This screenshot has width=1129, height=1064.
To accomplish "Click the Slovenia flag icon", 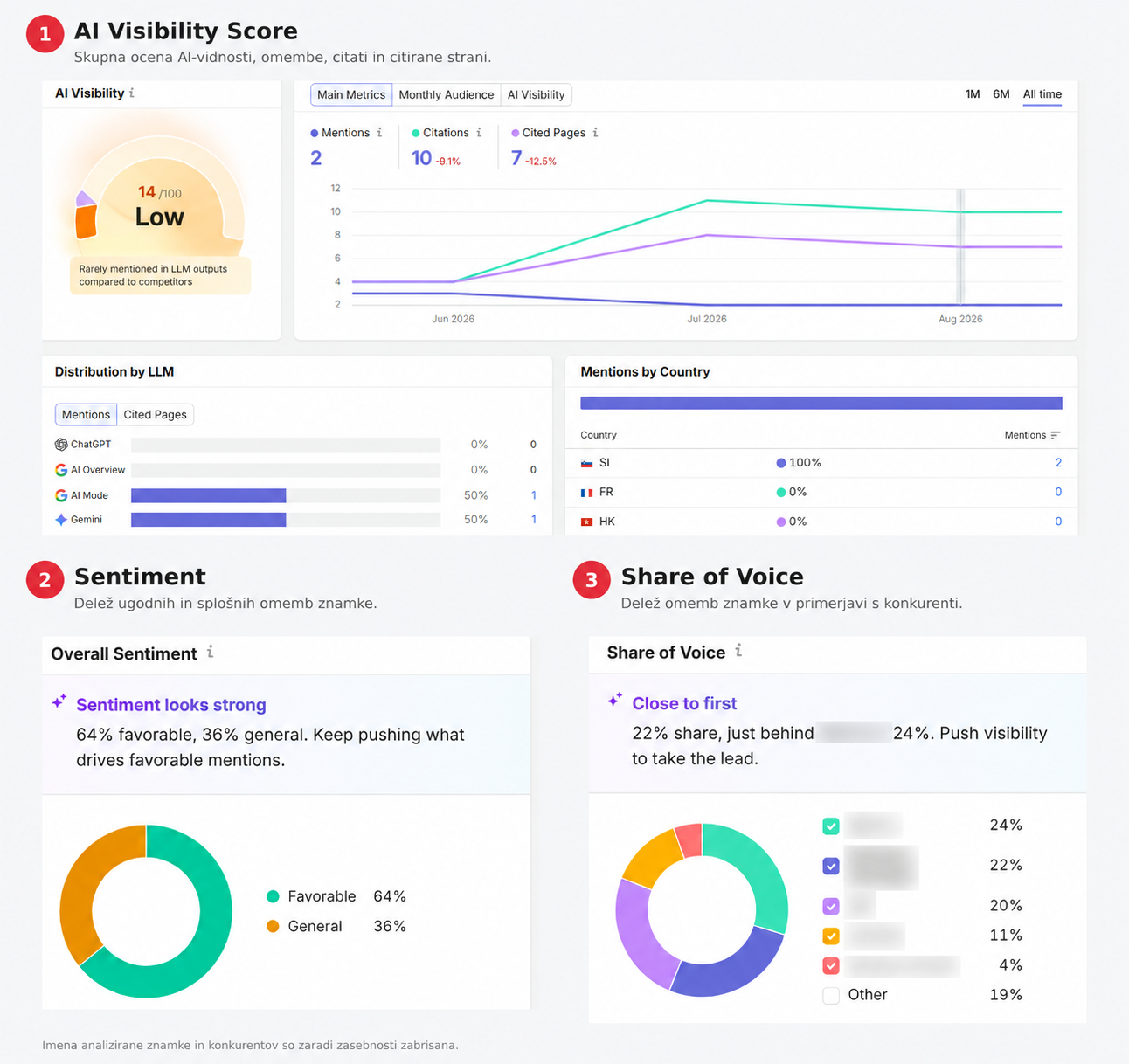I will (x=587, y=463).
